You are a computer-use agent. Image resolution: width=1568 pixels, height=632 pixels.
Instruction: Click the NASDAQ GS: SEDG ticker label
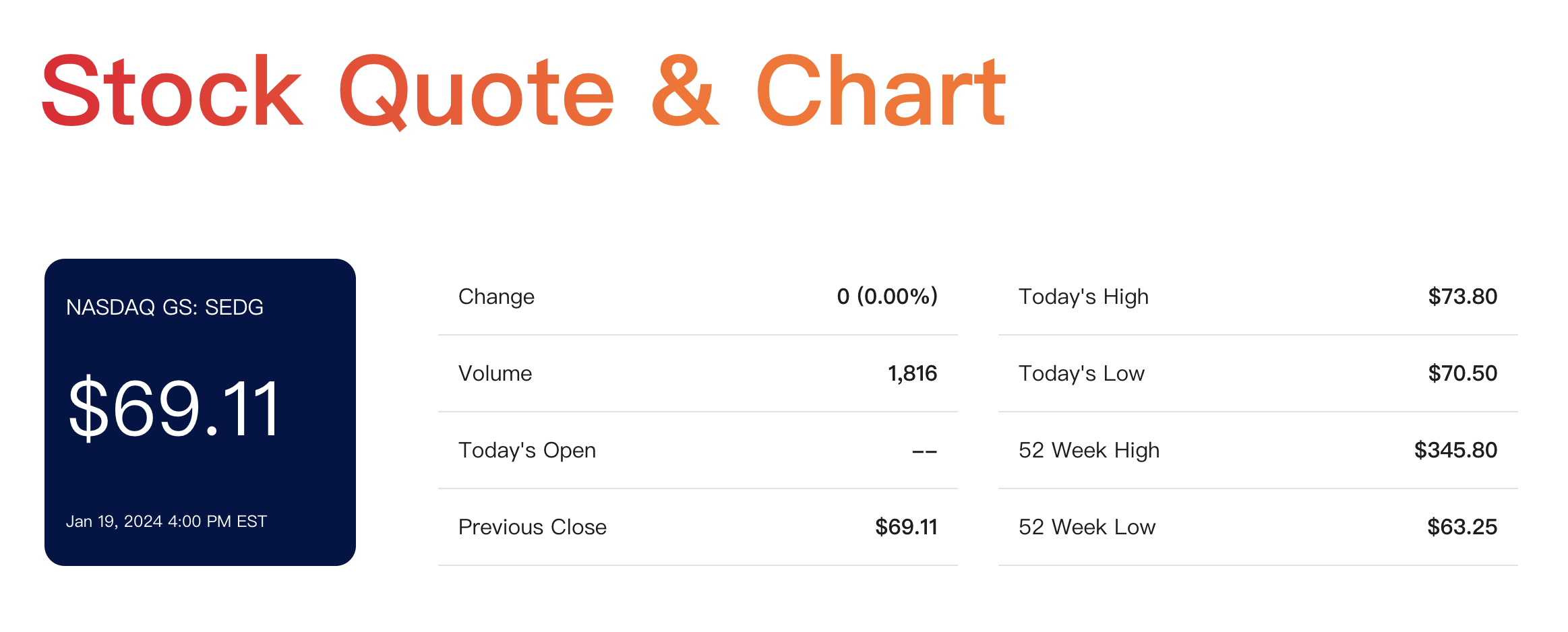tap(164, 307)
